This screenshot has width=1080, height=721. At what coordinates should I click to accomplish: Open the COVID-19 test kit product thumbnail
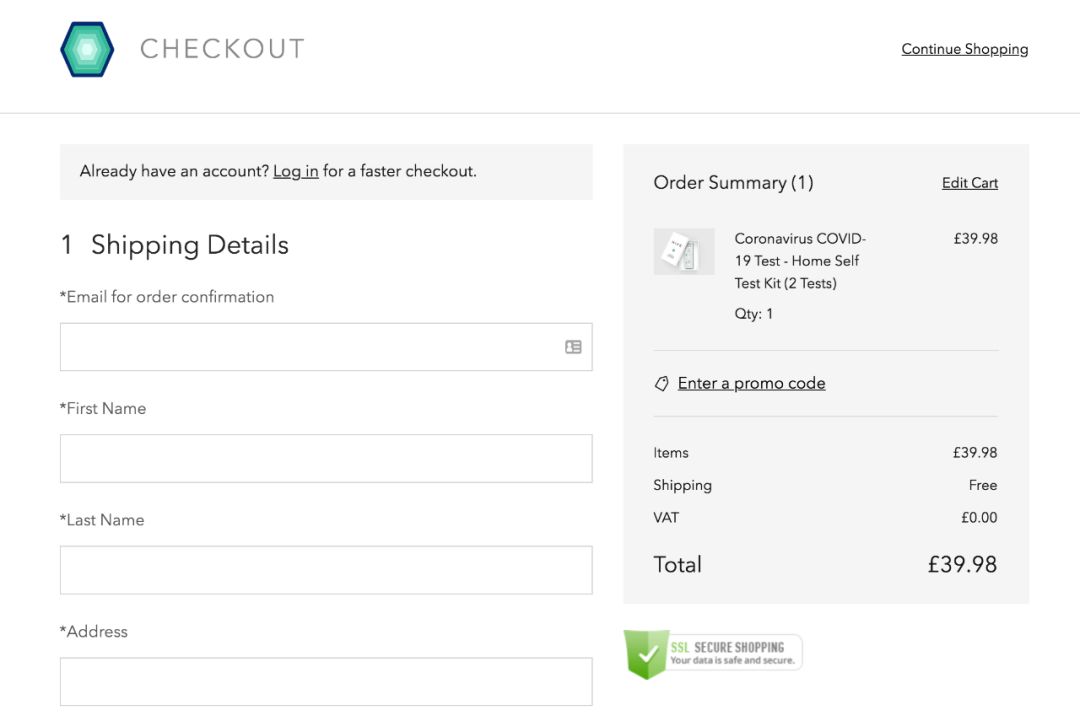pos(684,252)
